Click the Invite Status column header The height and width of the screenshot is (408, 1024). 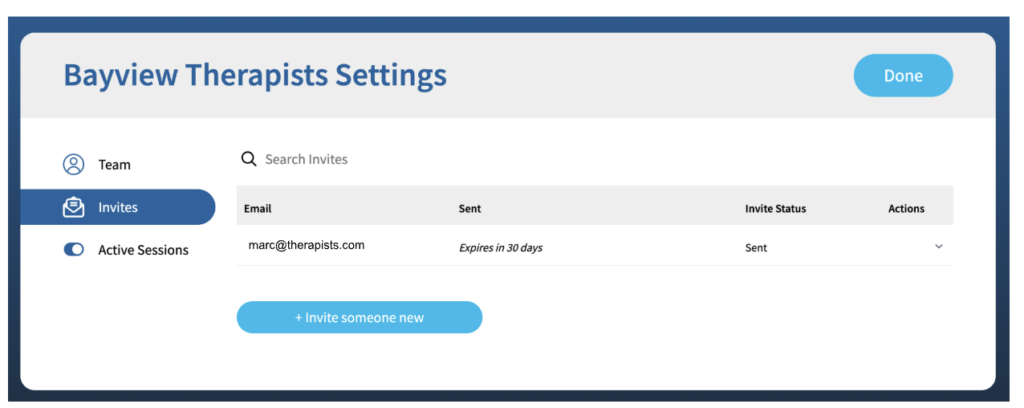coord(775,209)
